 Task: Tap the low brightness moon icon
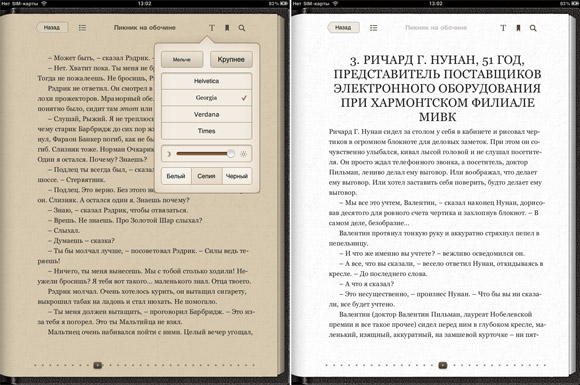(169, 154)
